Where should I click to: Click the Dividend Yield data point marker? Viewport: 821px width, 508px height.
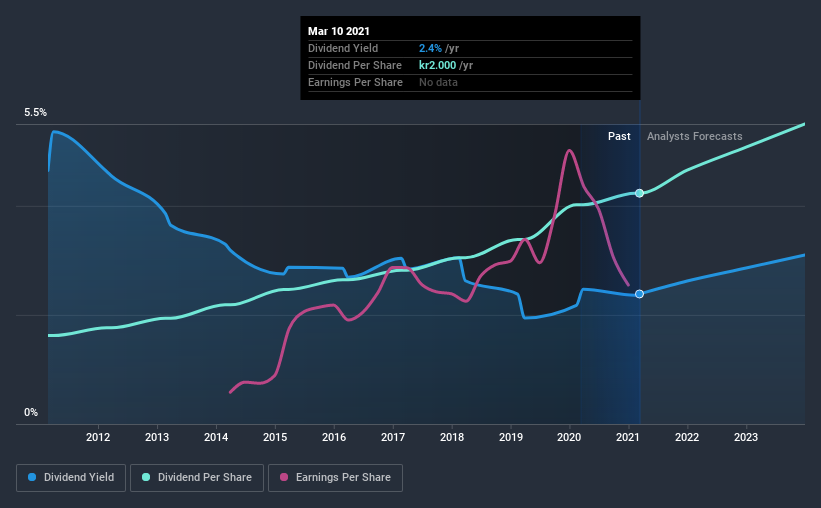(x=639, y=294)
